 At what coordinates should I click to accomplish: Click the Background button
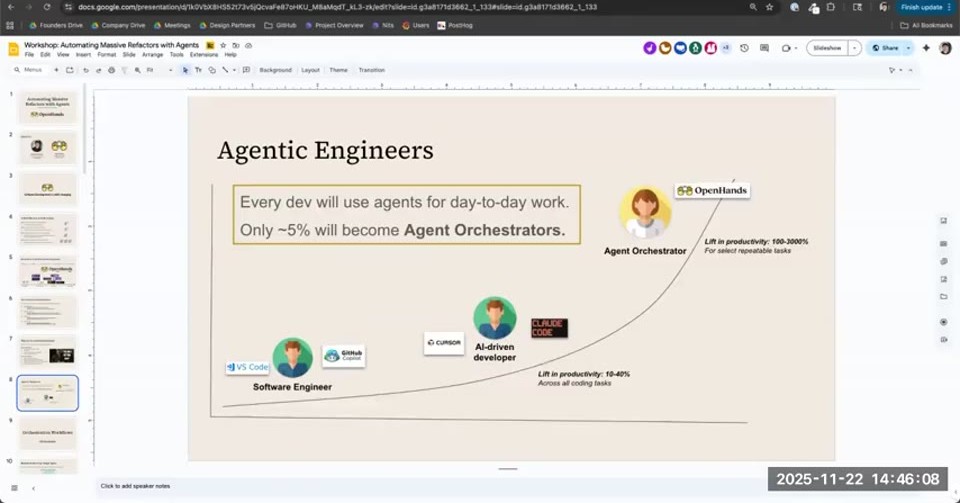(x=276, y=70)
